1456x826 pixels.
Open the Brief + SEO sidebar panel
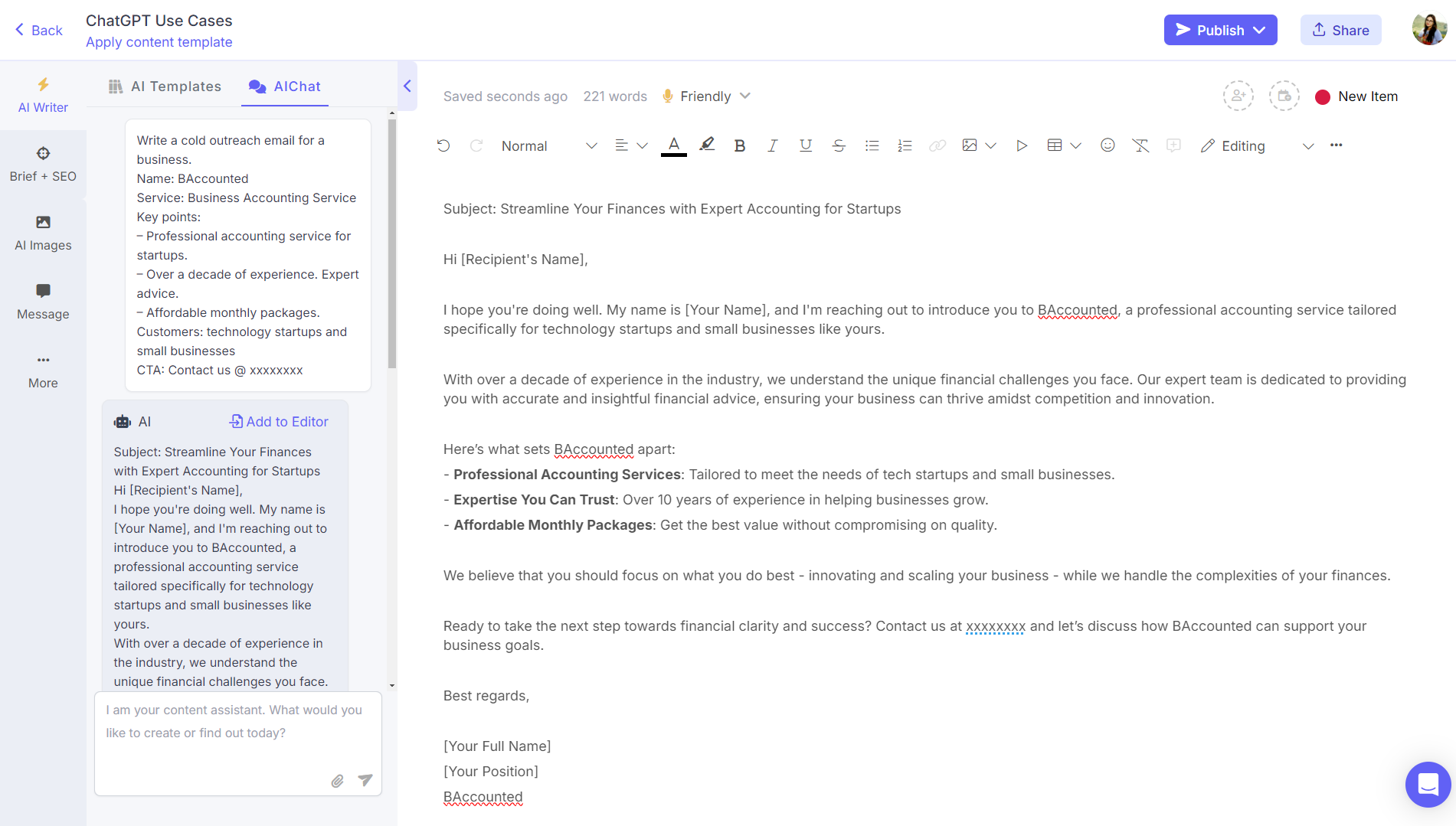[43, 163]
